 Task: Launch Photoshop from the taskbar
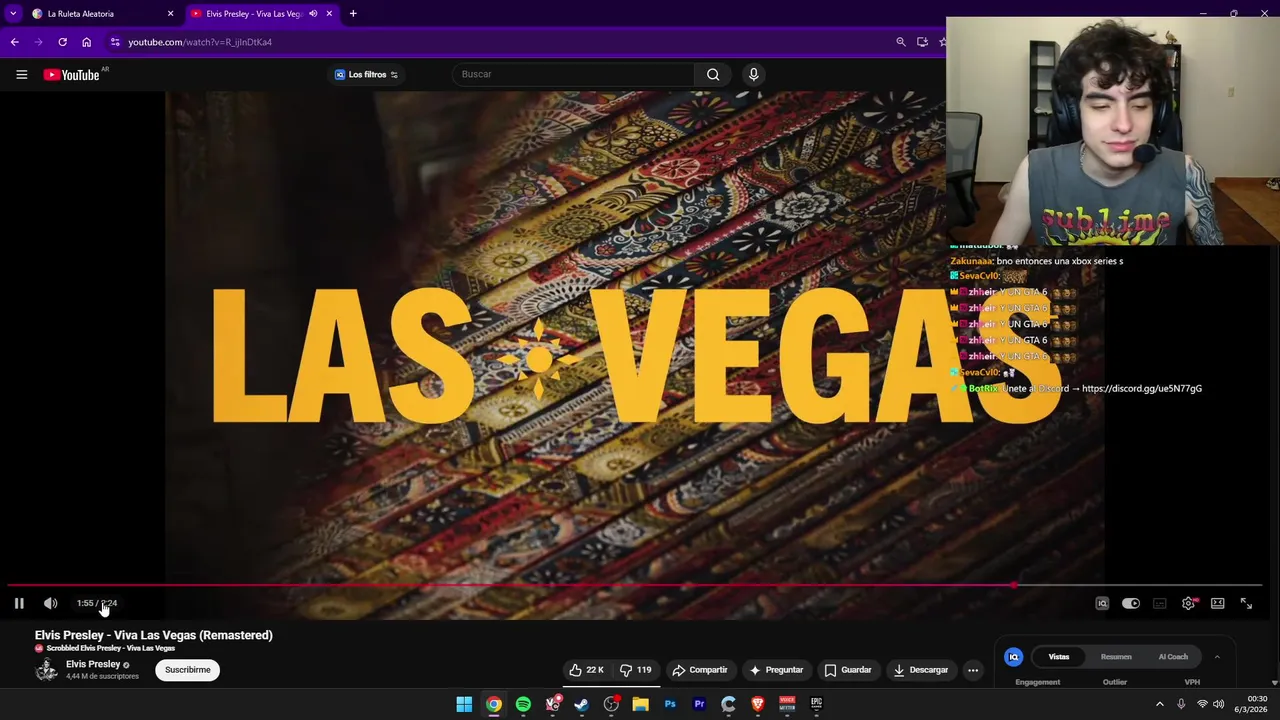pyautogui.click(x=670, y=705)
